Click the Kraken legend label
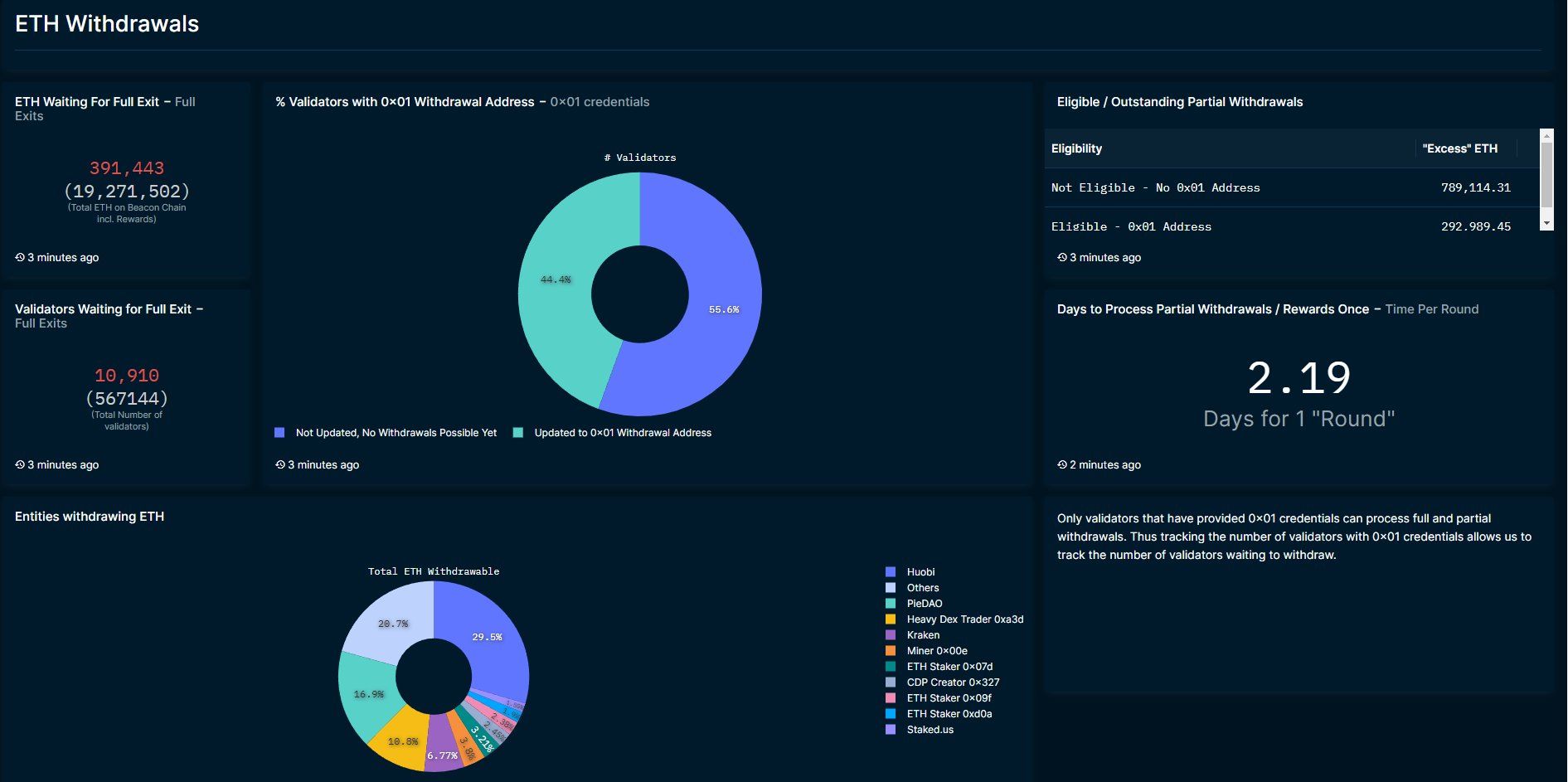This screenshot has height=782, width=1568. click(x=923, y=635)
